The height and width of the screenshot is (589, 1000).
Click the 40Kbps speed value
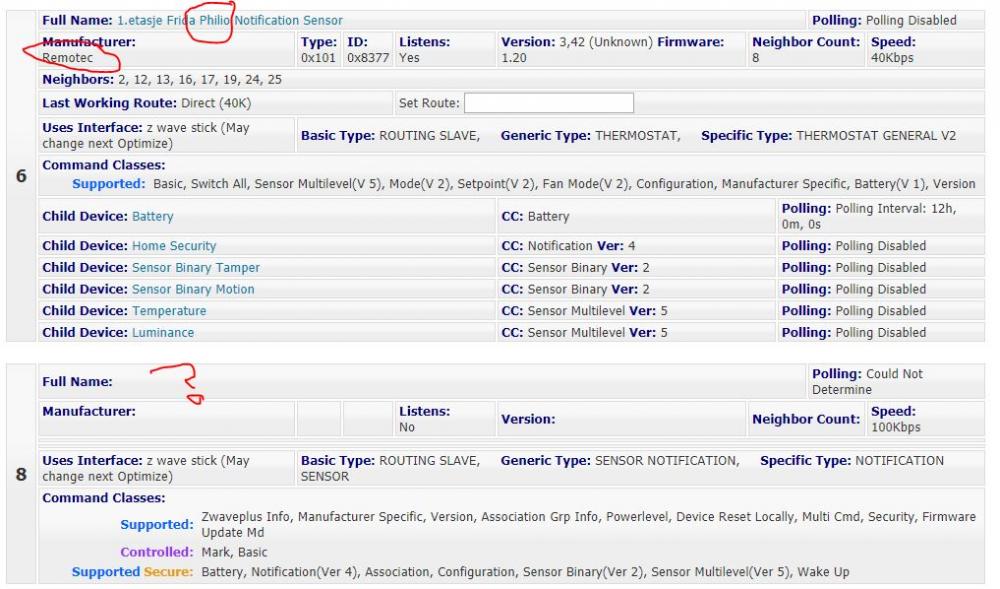[x=893, y=59]
